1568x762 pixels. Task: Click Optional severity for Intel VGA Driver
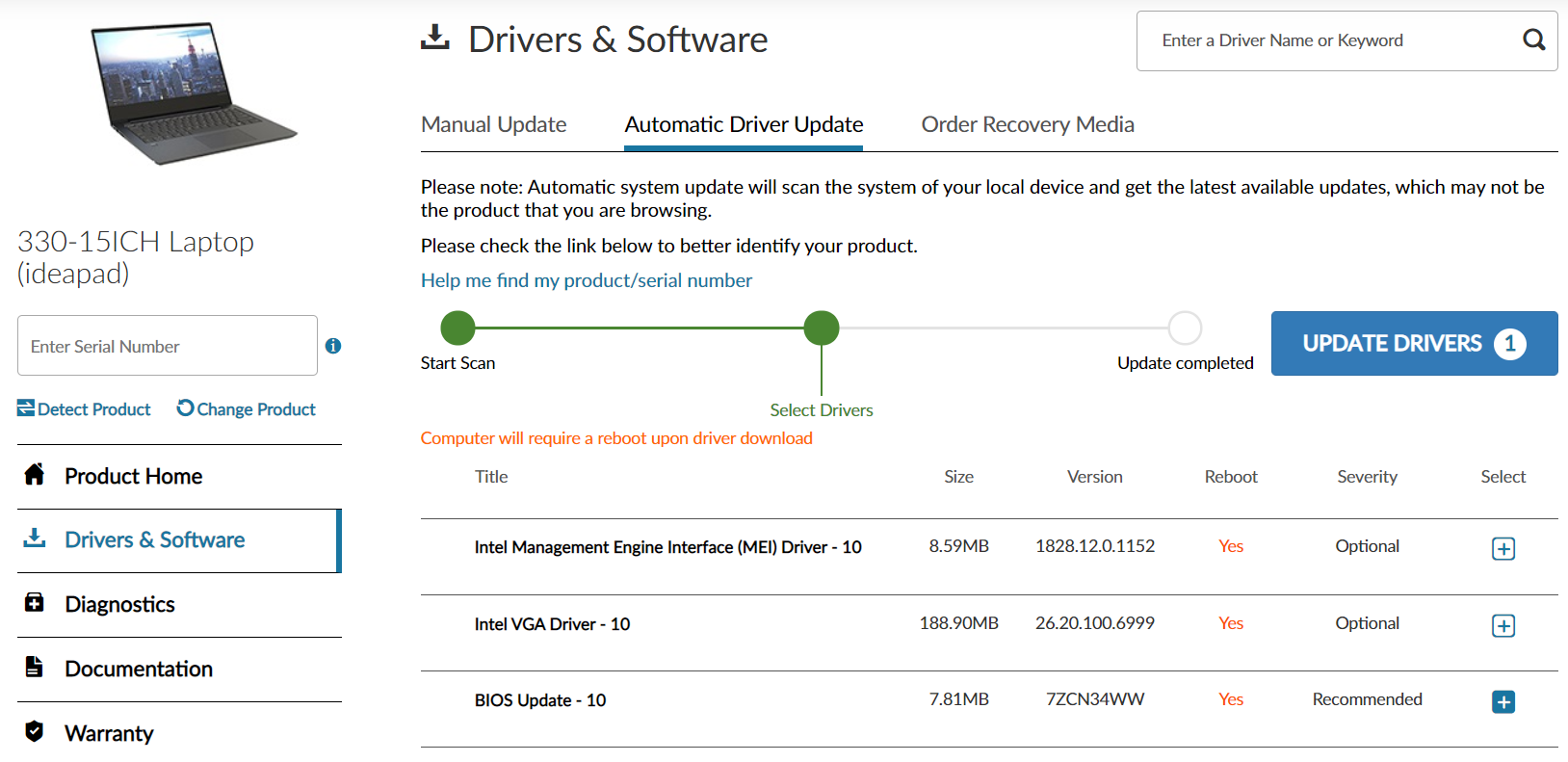(x=1367, y=623)
